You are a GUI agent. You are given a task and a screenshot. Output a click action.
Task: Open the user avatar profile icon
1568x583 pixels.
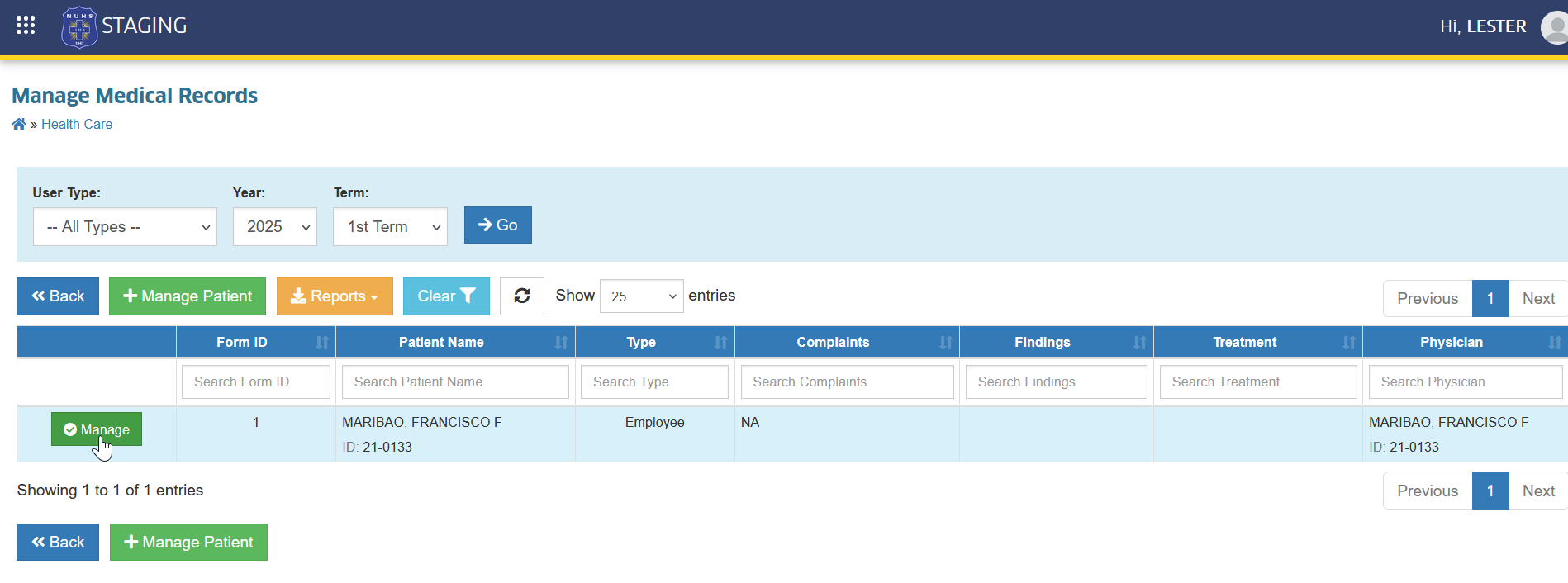click(1555, 27)
